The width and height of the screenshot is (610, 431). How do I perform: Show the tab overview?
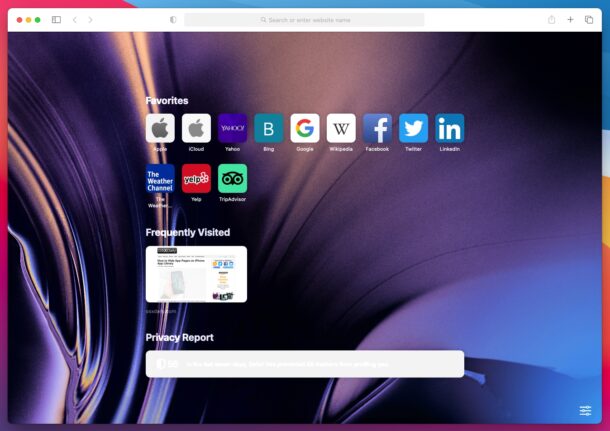coord(589,19)
